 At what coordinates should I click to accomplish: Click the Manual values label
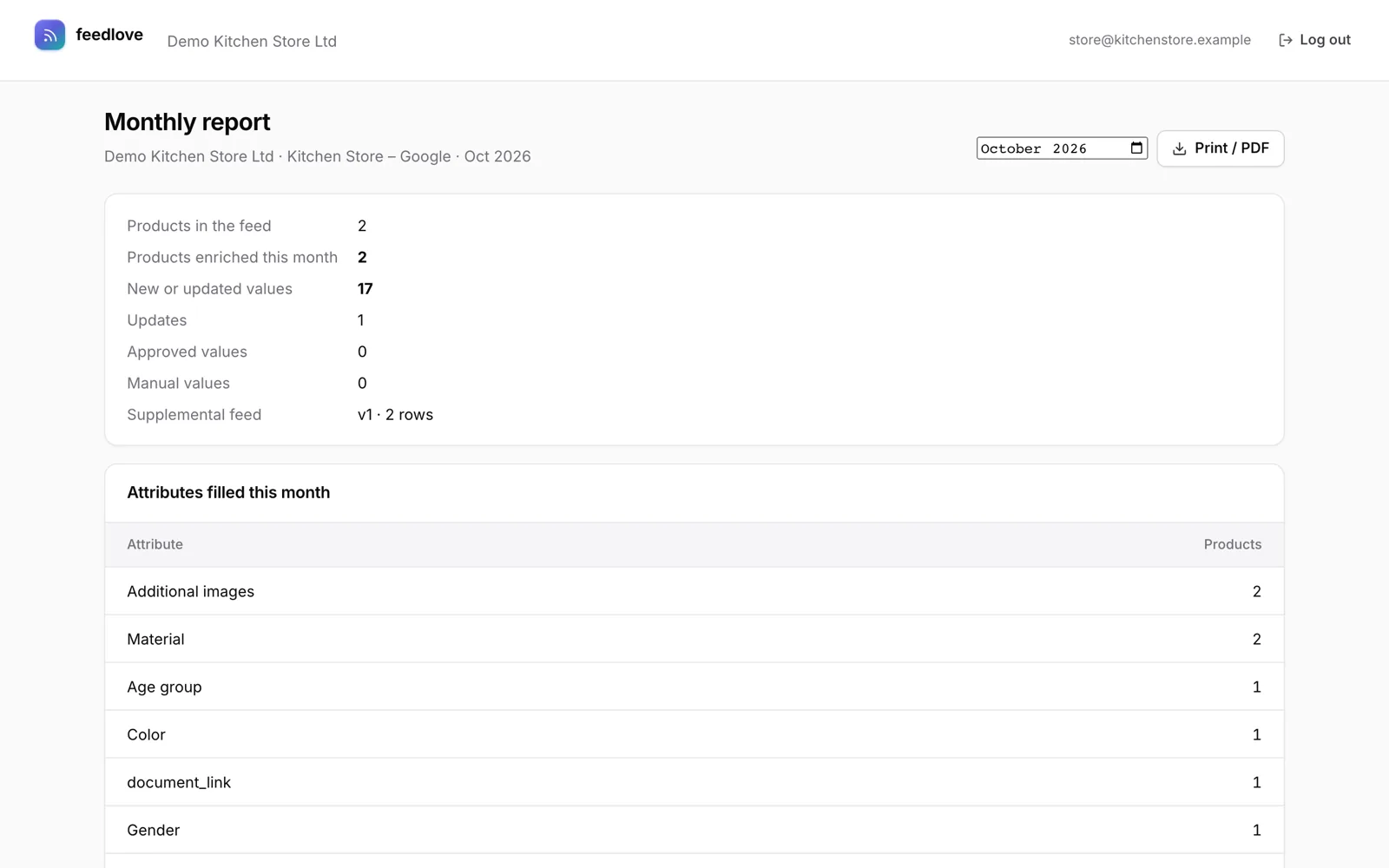click(x=178, y=383)
